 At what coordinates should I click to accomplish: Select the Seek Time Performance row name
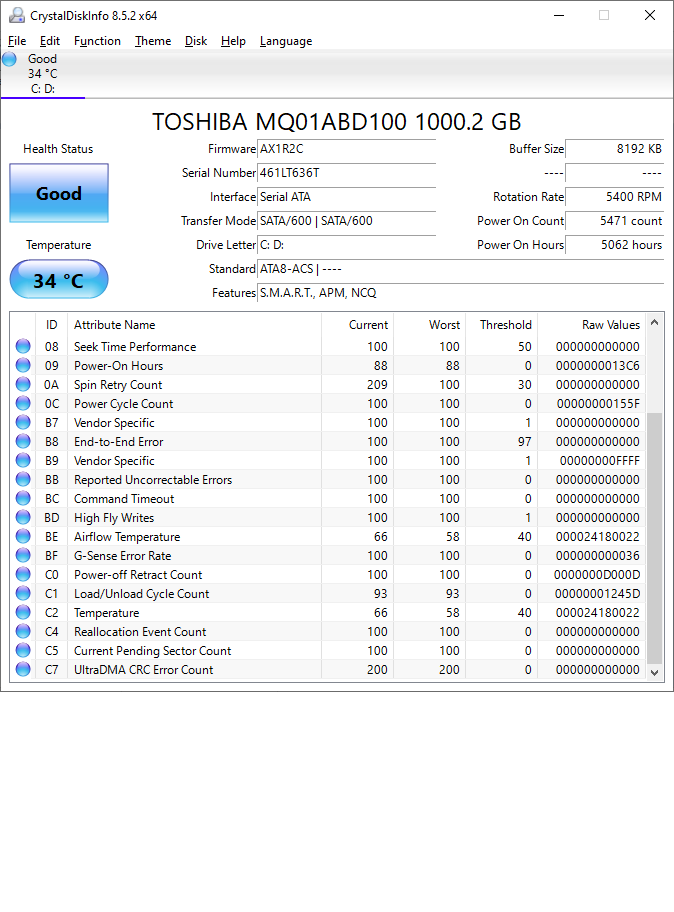tap(135, 347)
